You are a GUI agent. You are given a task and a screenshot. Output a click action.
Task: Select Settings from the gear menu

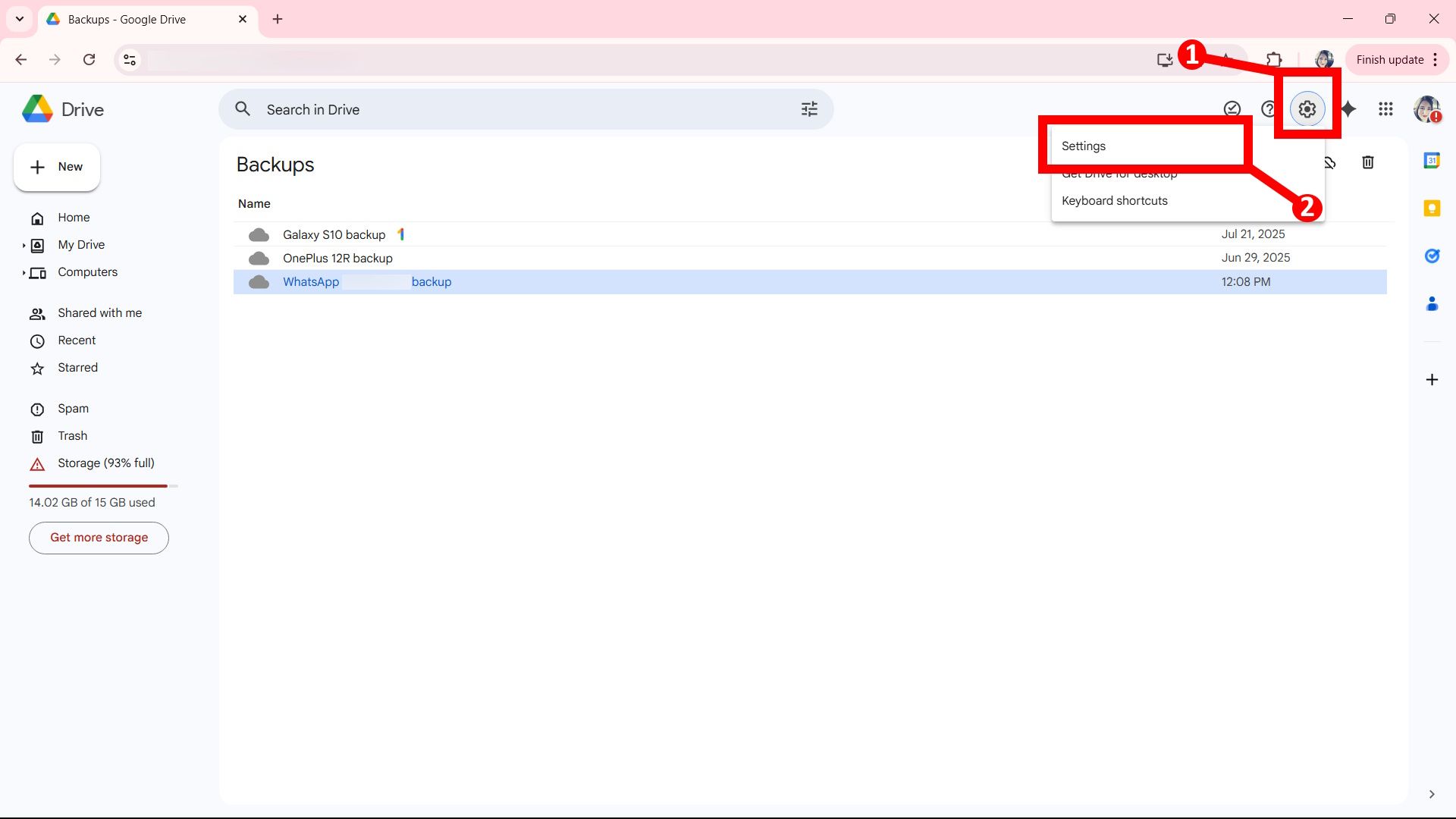click(x=1083, y=145)
